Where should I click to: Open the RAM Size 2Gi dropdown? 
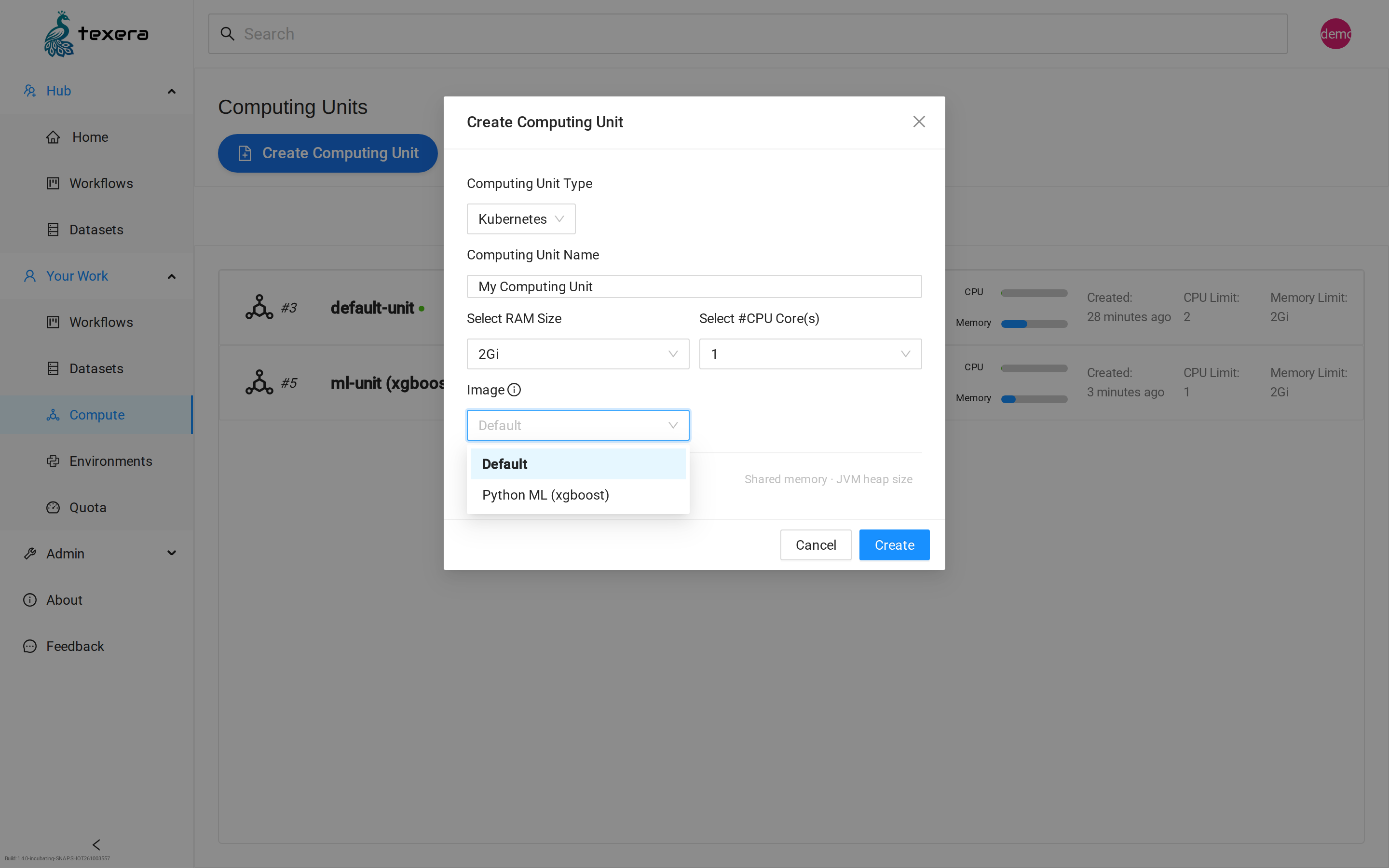(577, 353)
